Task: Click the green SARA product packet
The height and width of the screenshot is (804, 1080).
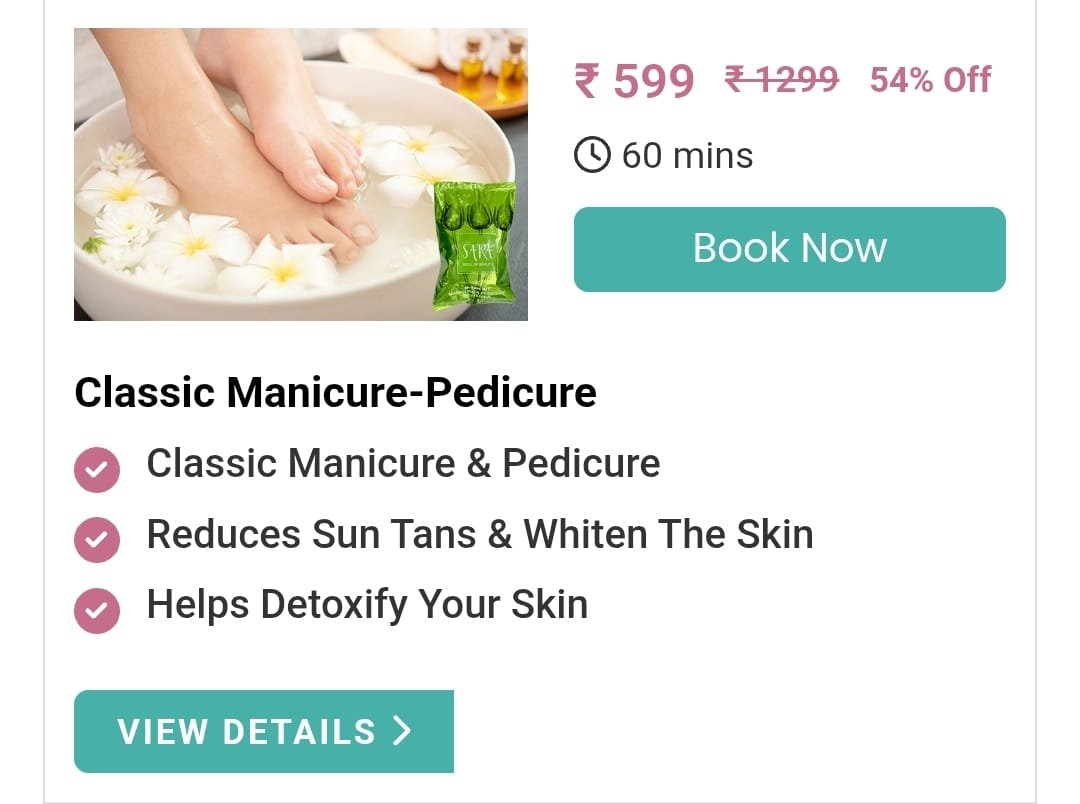Action: tap(475, 245)
